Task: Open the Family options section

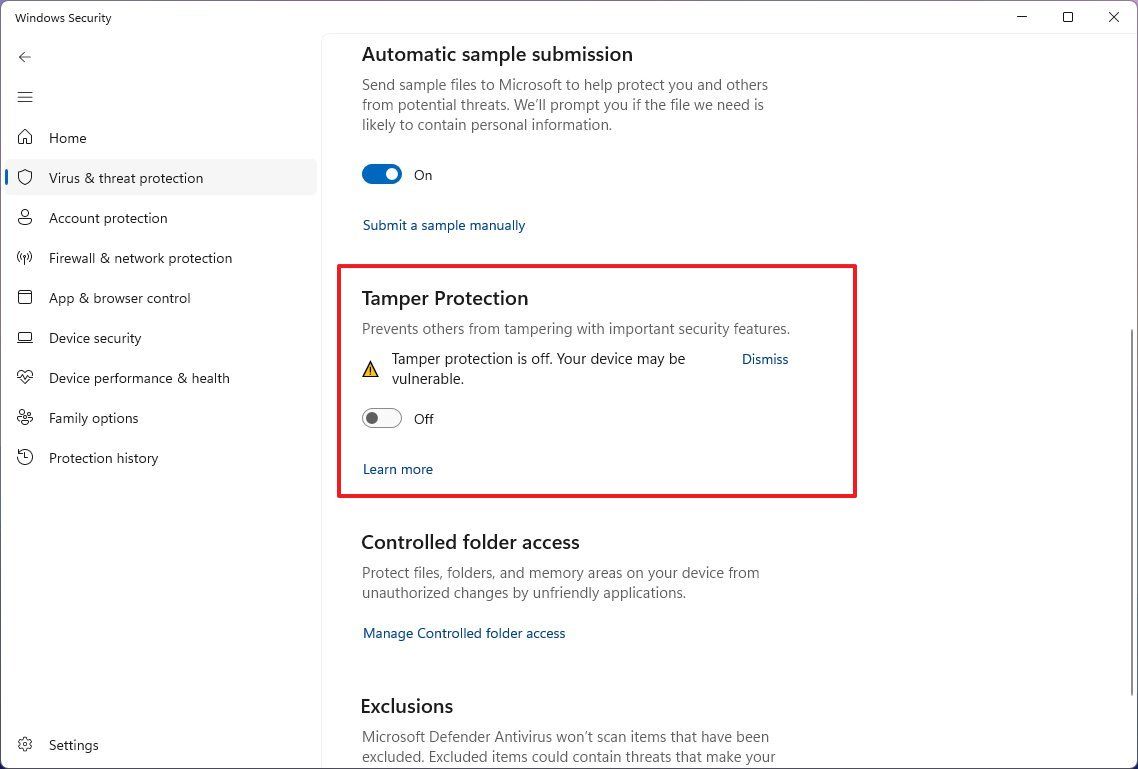Action: 93,418
